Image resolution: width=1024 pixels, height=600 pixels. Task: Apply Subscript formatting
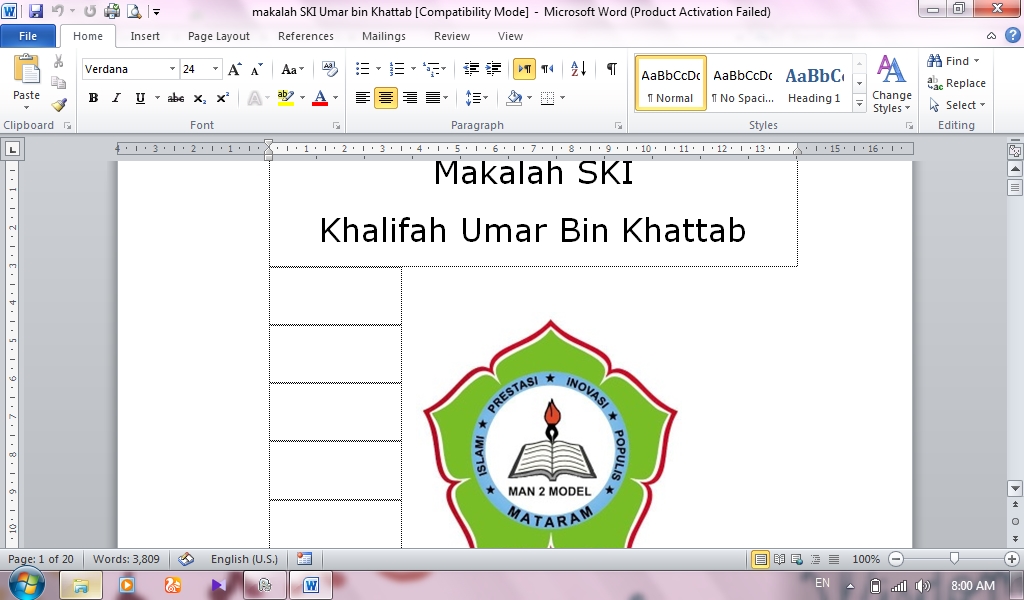200,98
